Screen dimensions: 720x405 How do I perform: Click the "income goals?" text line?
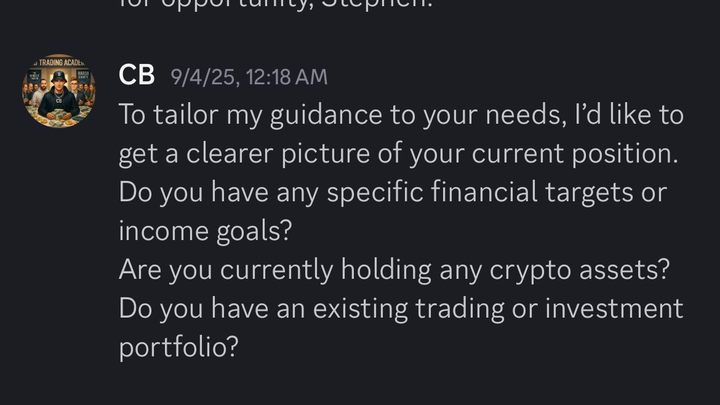coord(205,231)
